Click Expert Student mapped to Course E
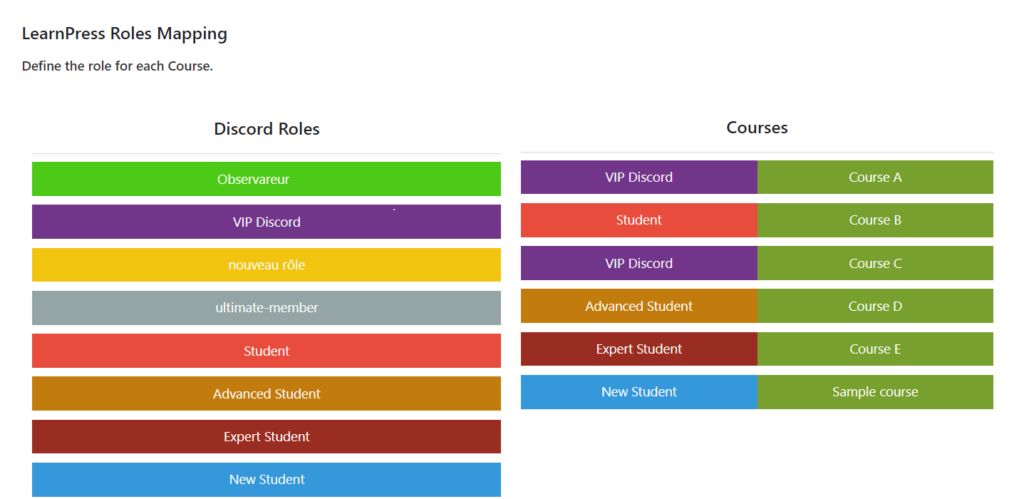The width and height of the screenshot is (1024, 499). 639,349
